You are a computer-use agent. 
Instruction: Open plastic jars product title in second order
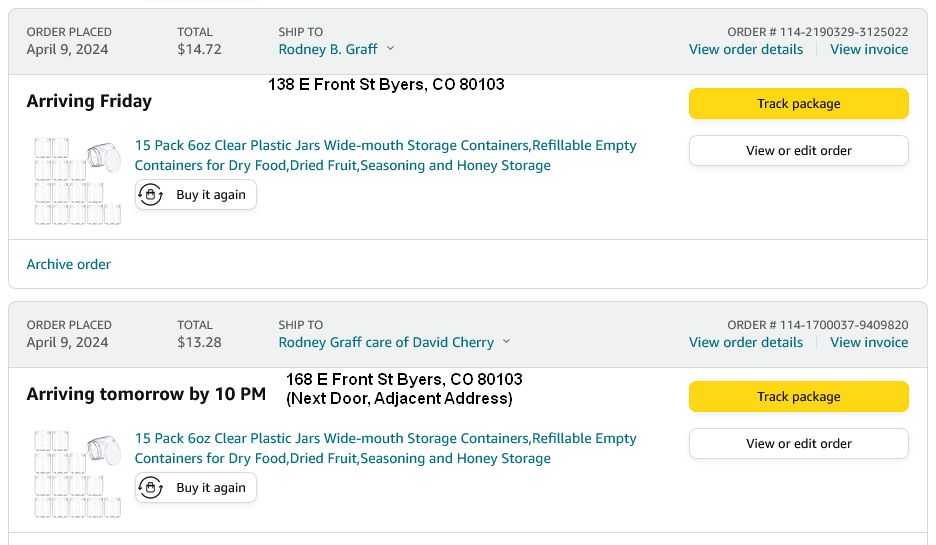point(385,448)
